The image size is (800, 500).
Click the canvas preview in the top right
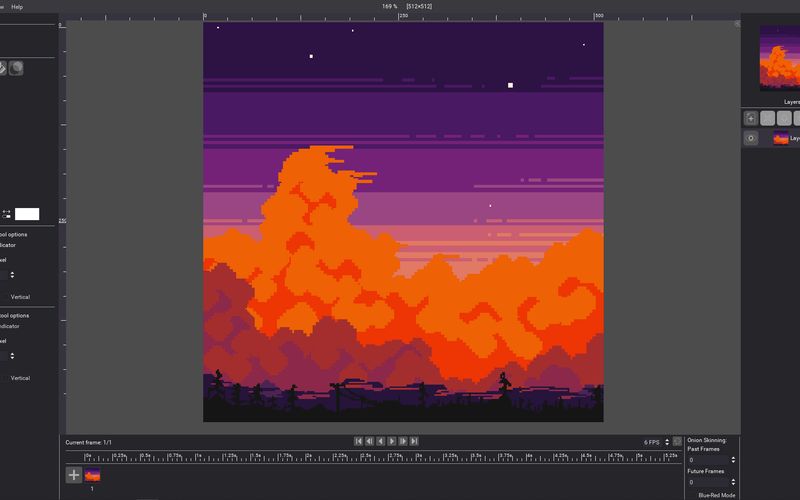pos(780,58)
